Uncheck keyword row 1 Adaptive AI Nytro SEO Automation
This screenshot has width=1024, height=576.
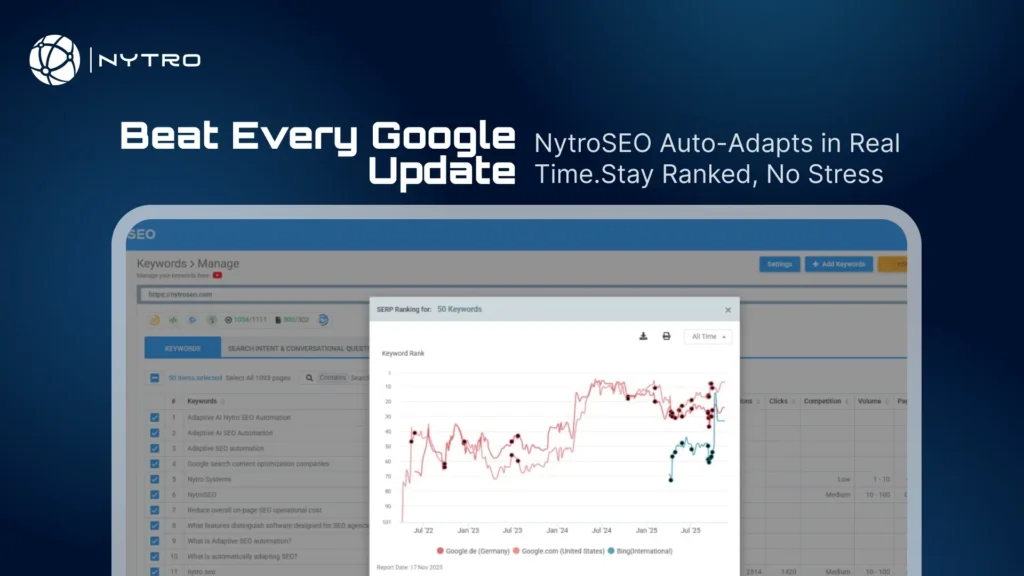pyautogui.click(x=154, y=417)
